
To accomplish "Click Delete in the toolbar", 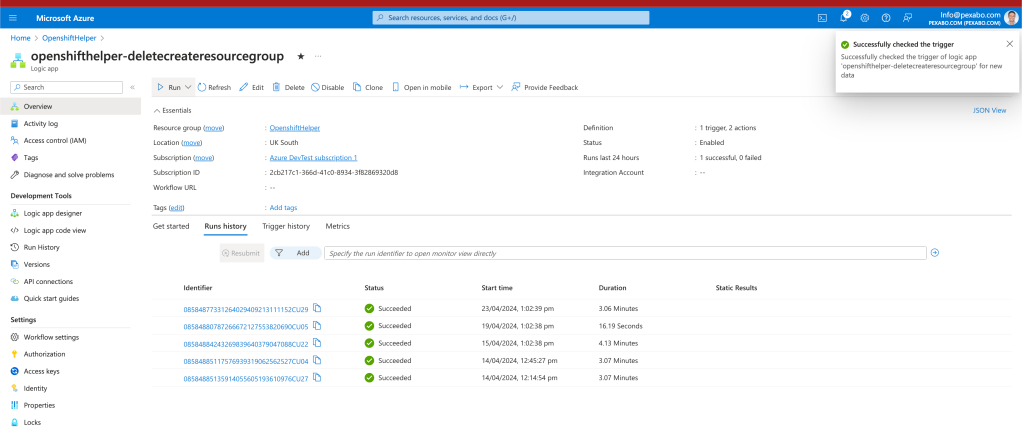I will click(288, 87).
